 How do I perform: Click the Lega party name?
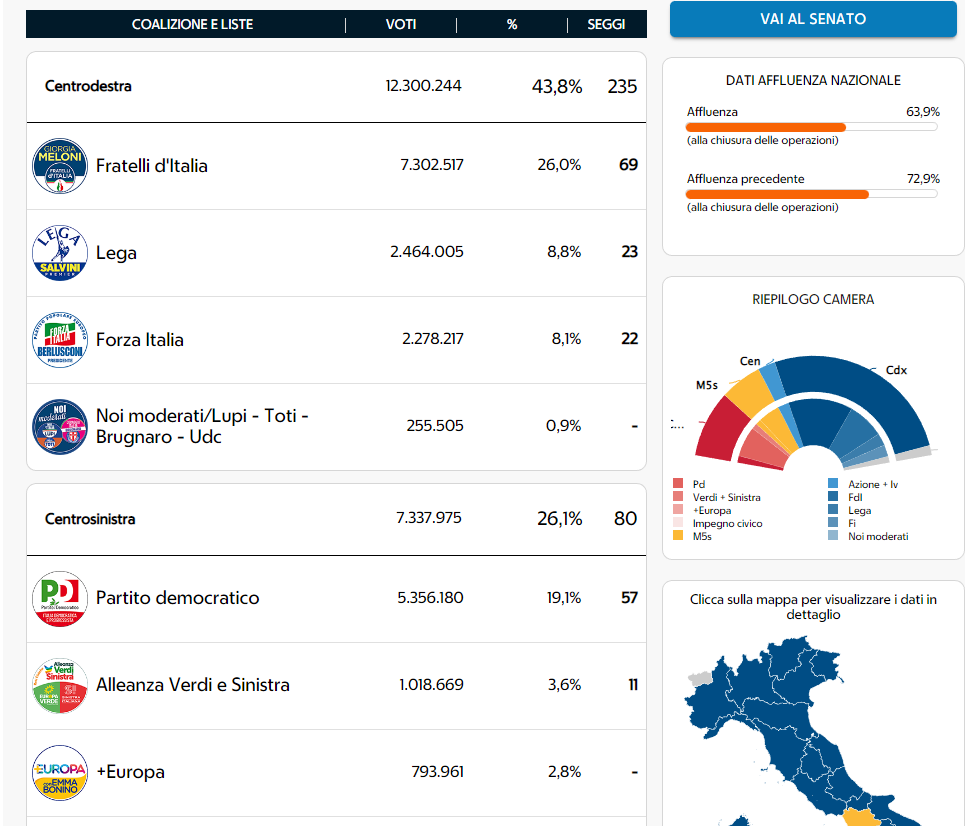tap(116, 253)
